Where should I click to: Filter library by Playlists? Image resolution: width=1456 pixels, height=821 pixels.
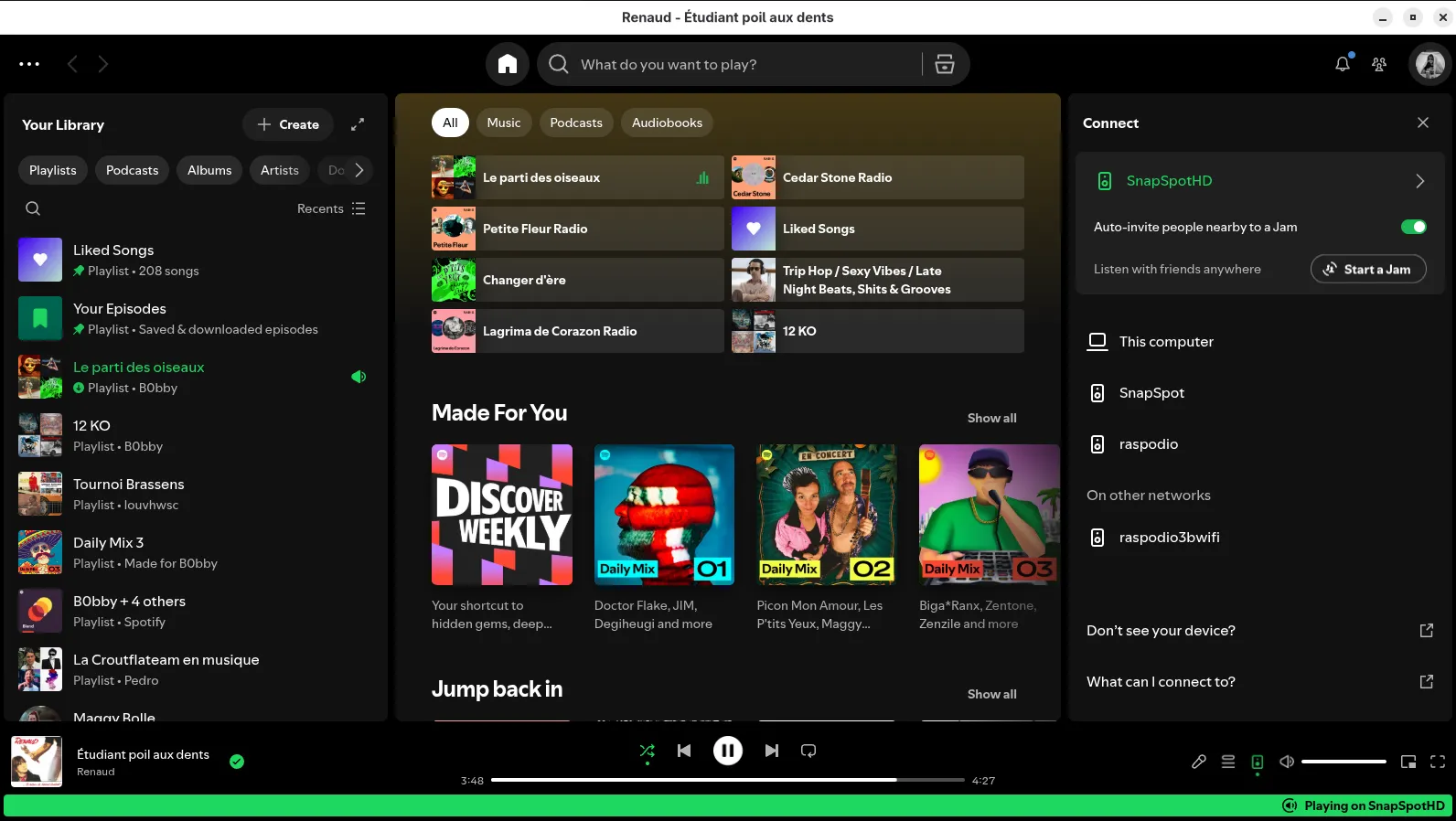click(53, 170)
